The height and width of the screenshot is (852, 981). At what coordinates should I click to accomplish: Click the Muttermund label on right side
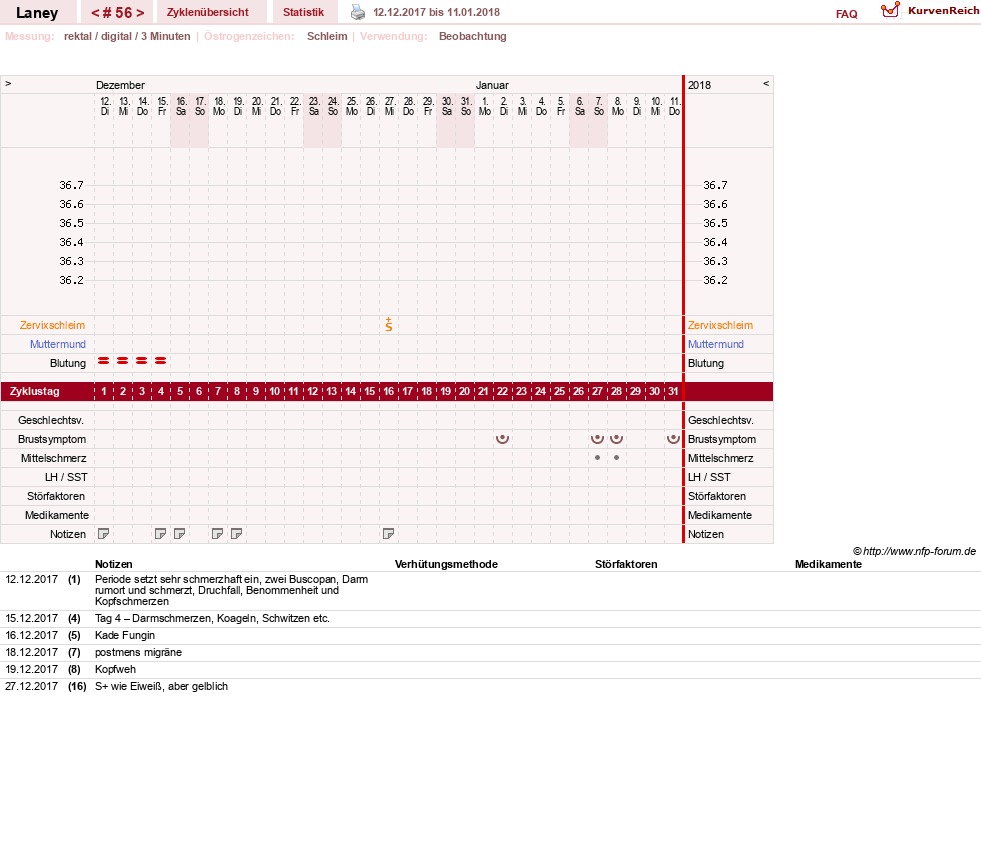click(716, 344)
